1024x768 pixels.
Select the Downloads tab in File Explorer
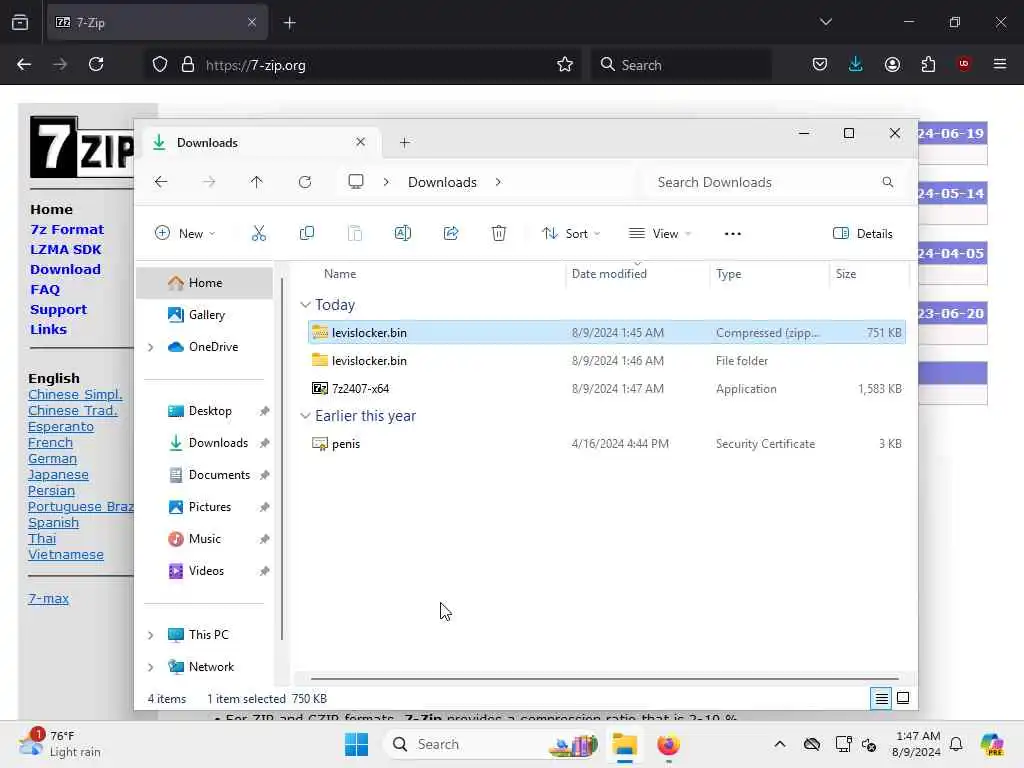pyautogui.click(x=259, y=142)
